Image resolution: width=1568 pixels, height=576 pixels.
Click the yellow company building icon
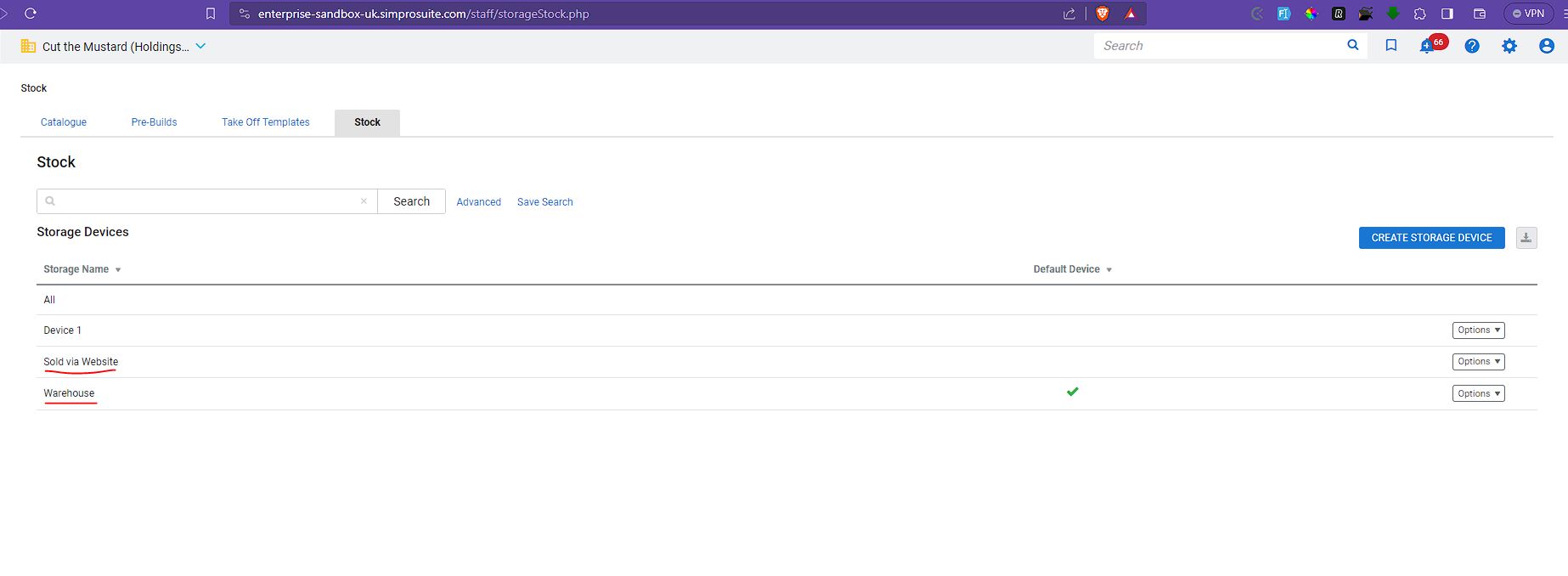point(28,46)
